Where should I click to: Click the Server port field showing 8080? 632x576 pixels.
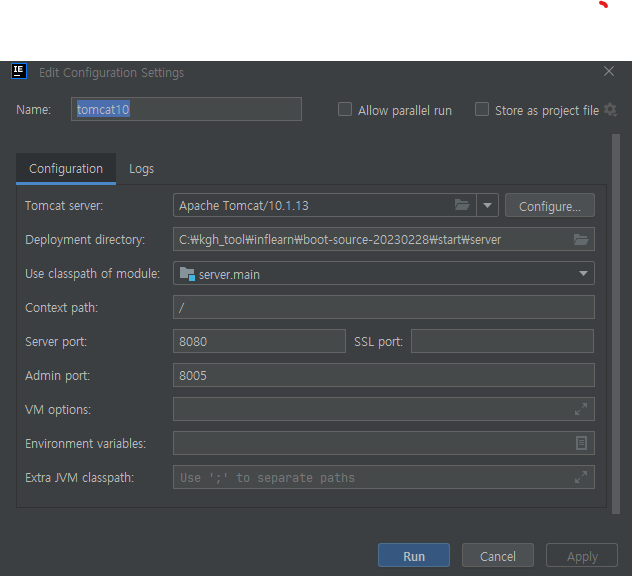click(x=259, y=341)
